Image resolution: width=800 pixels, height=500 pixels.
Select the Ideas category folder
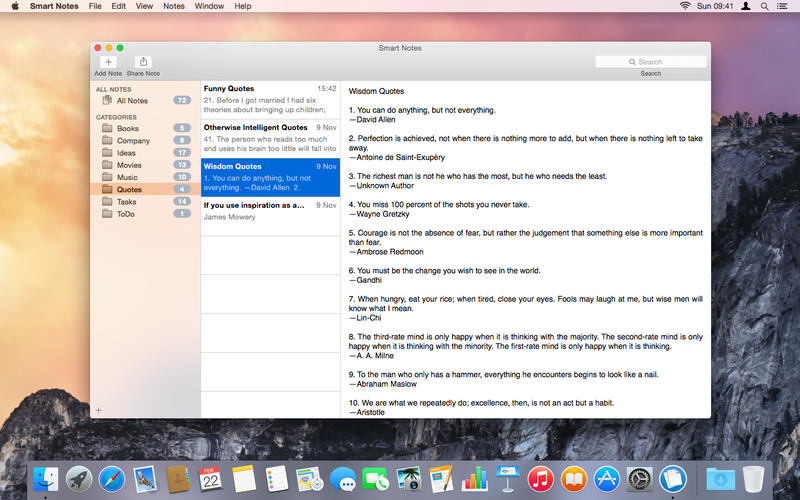click(x=127, y=153)
